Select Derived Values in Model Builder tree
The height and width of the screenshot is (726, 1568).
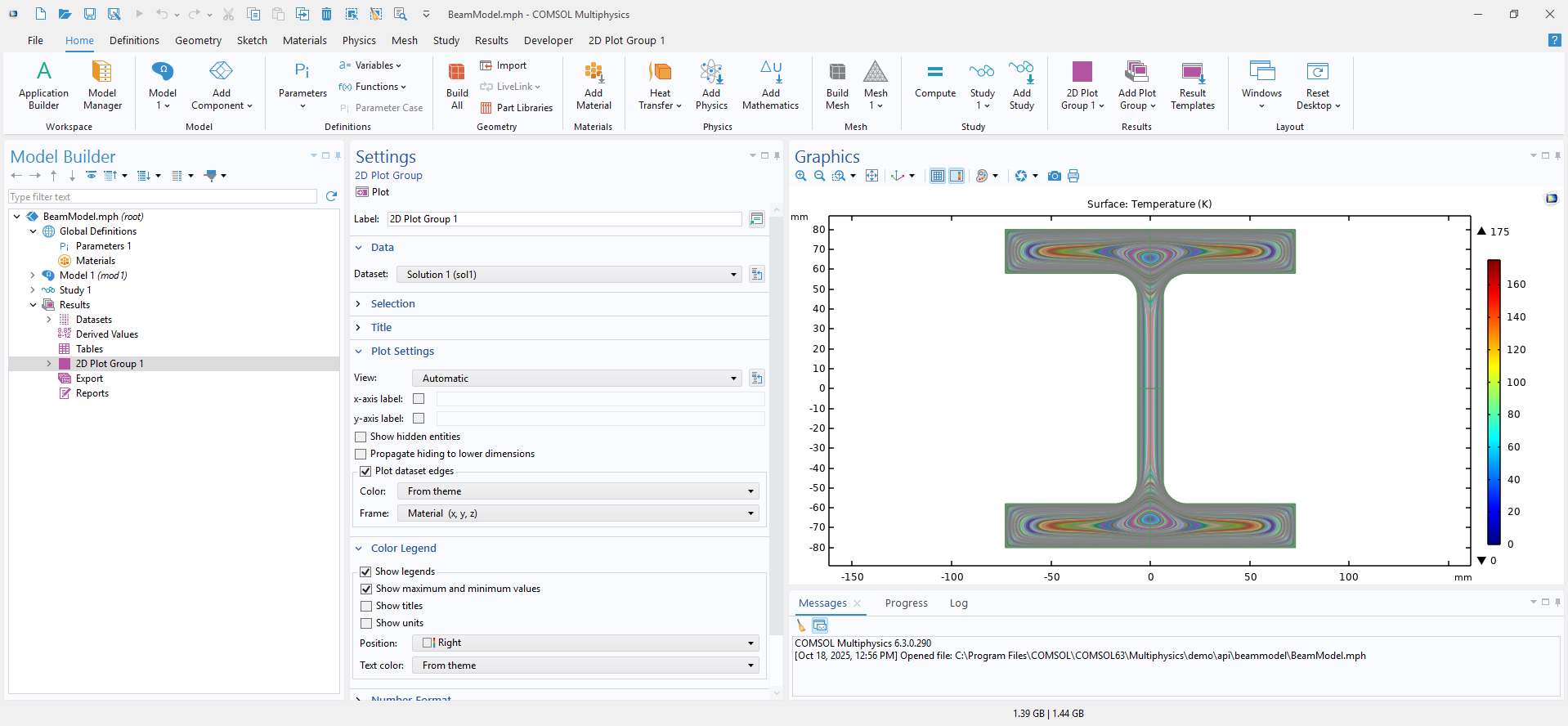106,334
